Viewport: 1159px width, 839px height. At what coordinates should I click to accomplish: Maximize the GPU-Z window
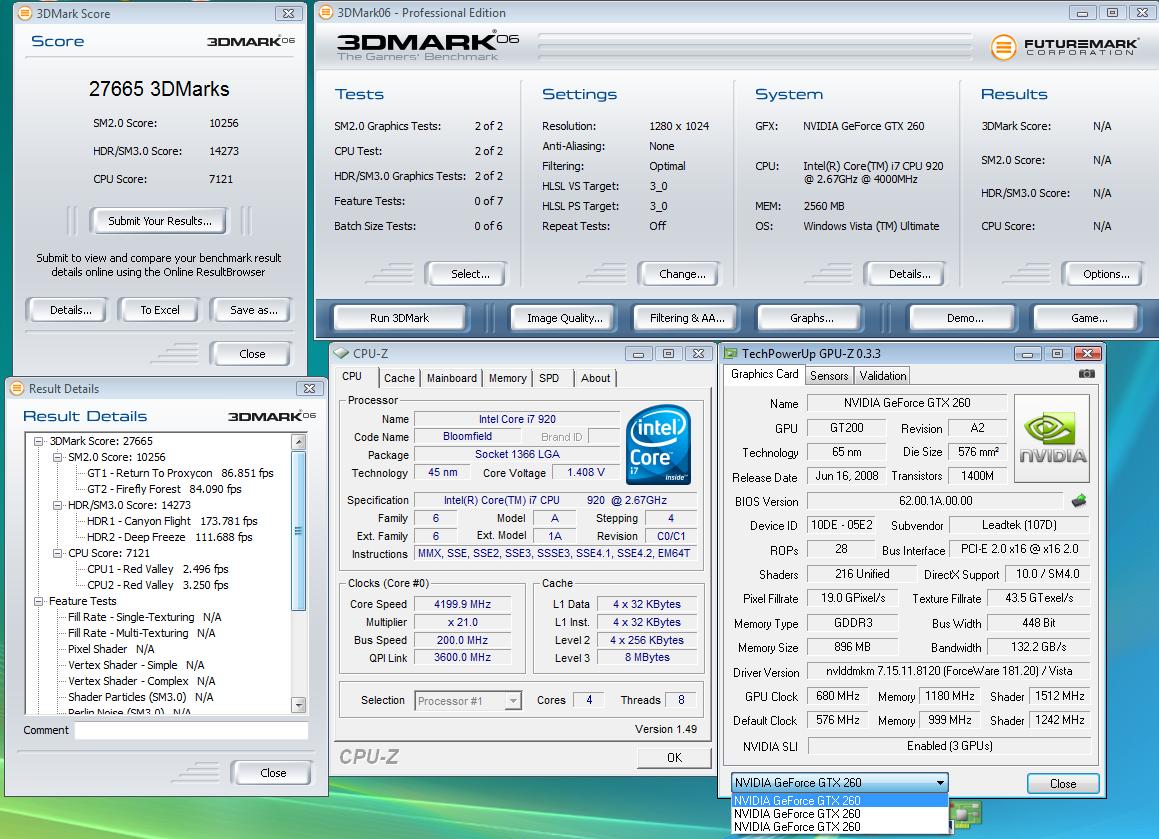point(1057,353)
